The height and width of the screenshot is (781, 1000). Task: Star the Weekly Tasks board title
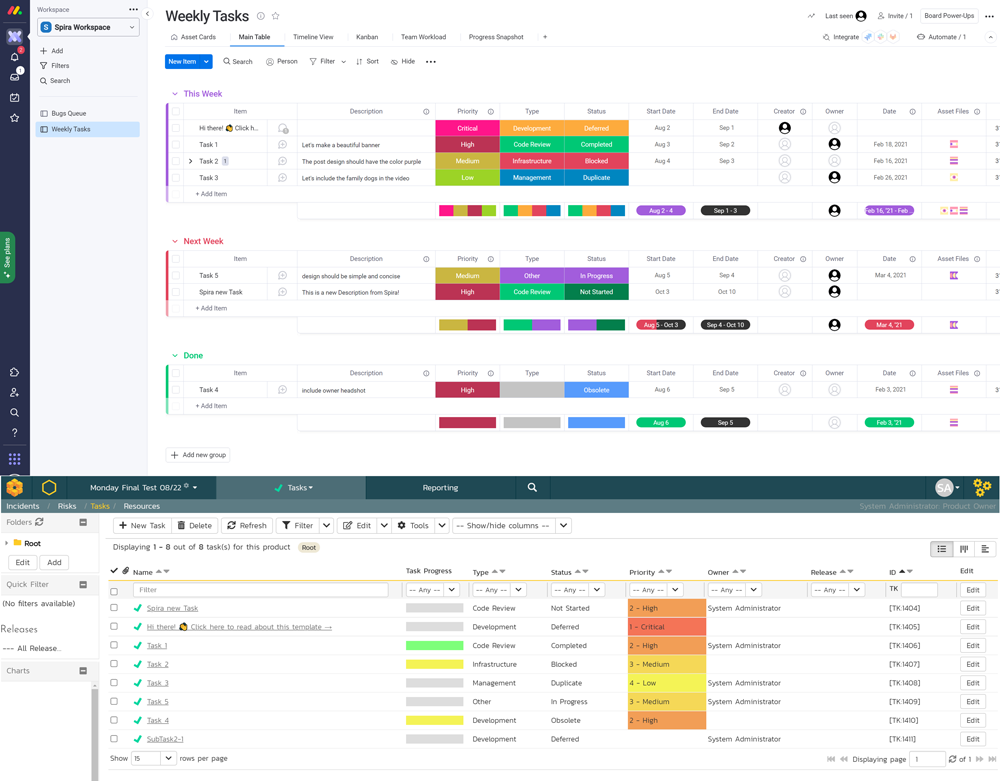point(276,16)
